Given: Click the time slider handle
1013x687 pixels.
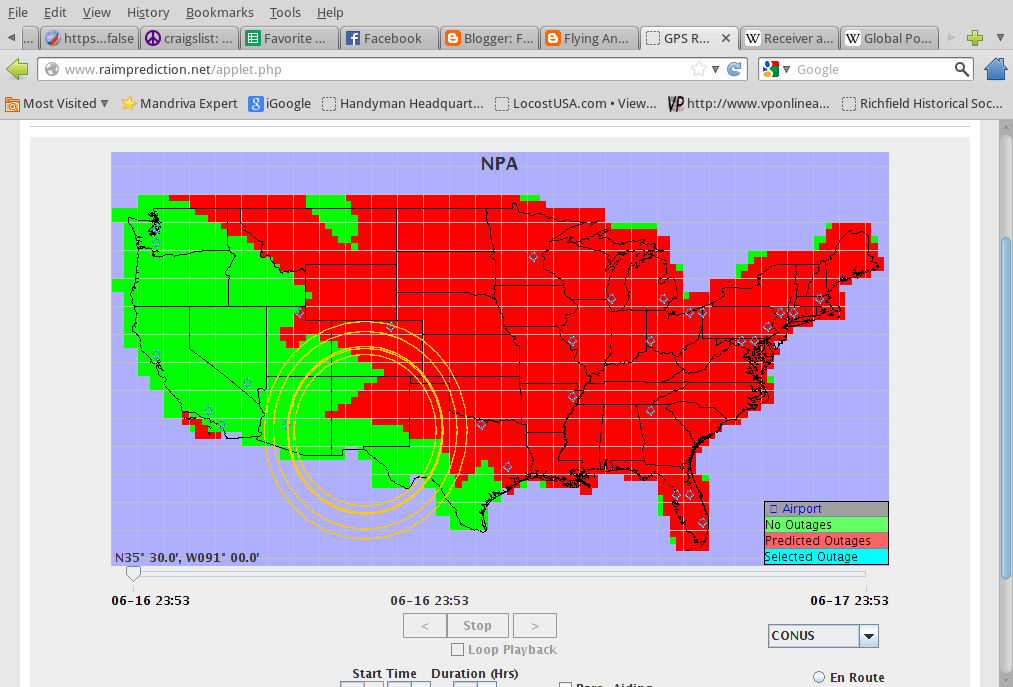Looking at the screenshot, I should [133, 573].
